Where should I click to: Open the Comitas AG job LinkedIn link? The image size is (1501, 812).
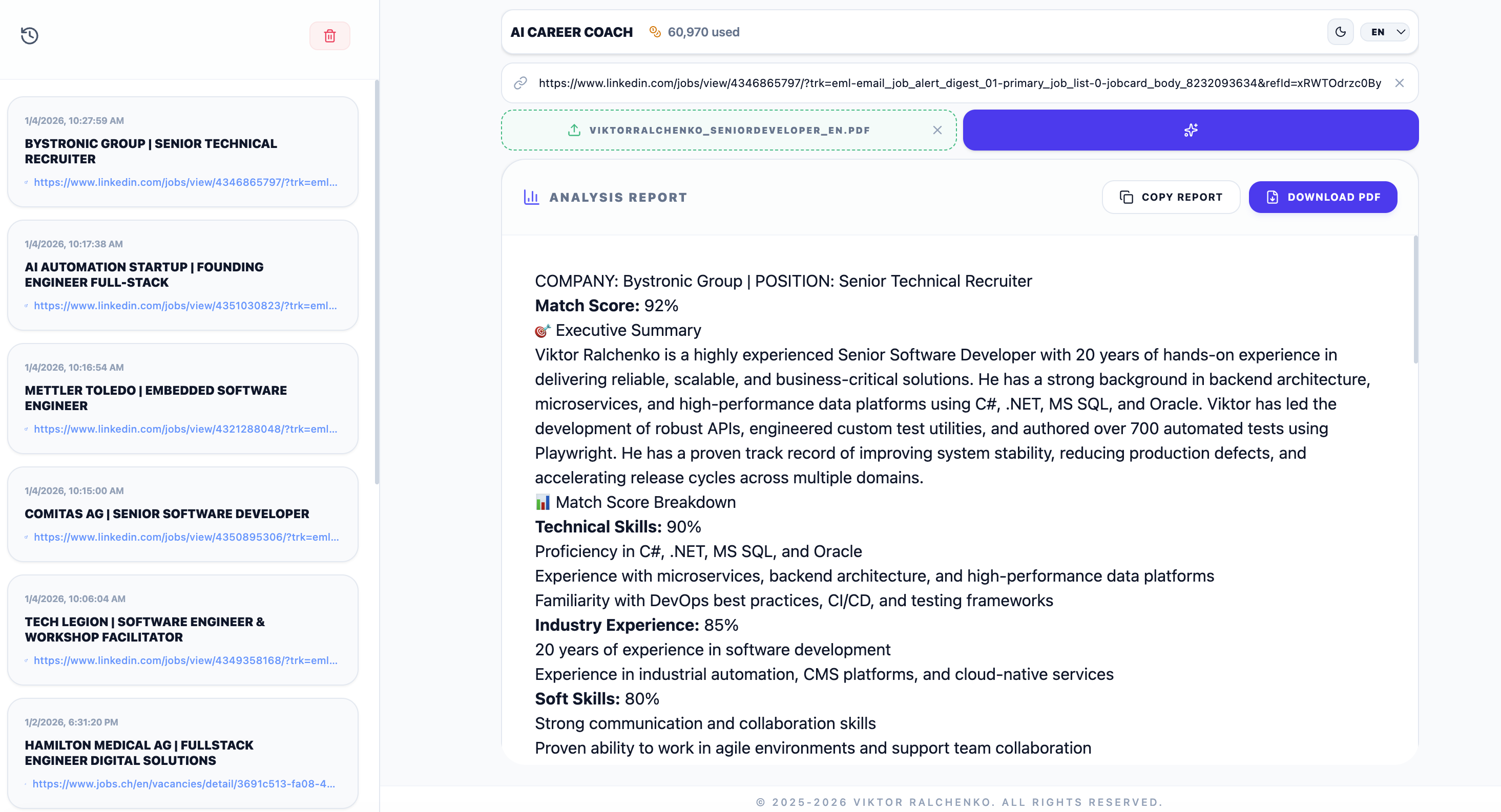[x=186, y=537]
